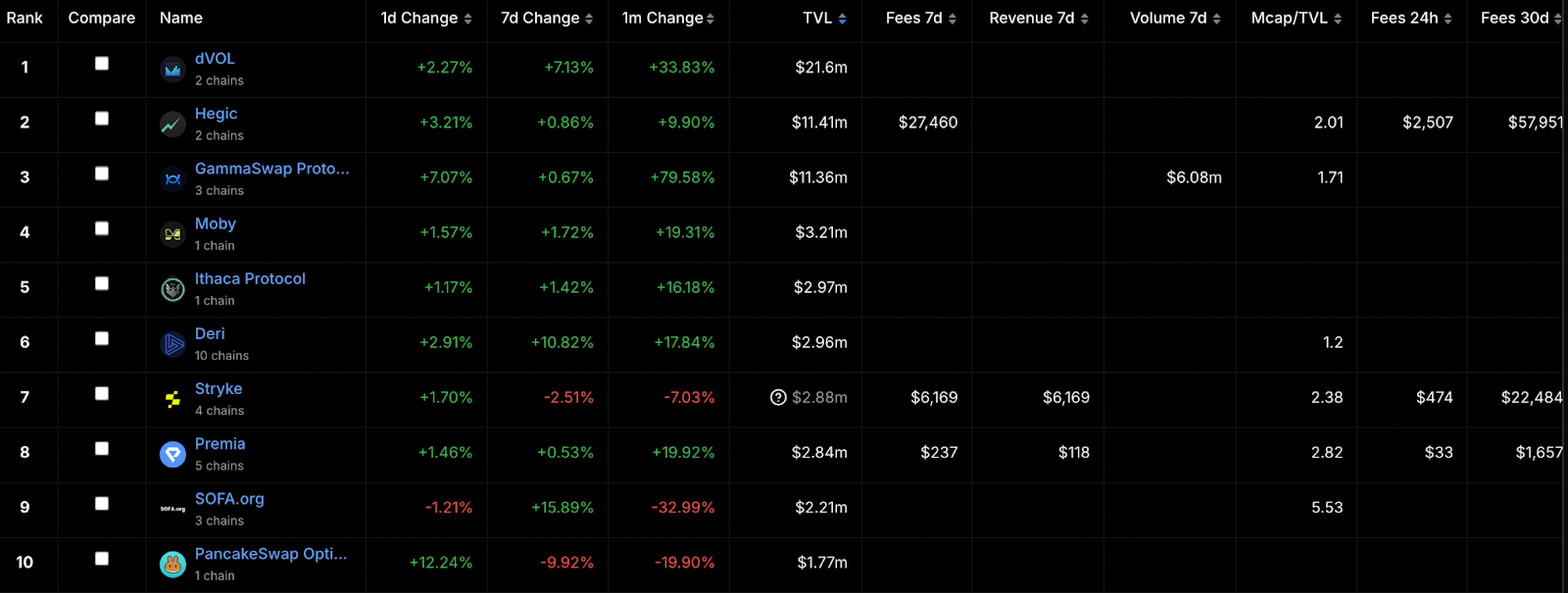Viewport: 1568px width, 593px height.
Task: Click the question mark icon beside Stryke TVL
Action: [778, 397]
